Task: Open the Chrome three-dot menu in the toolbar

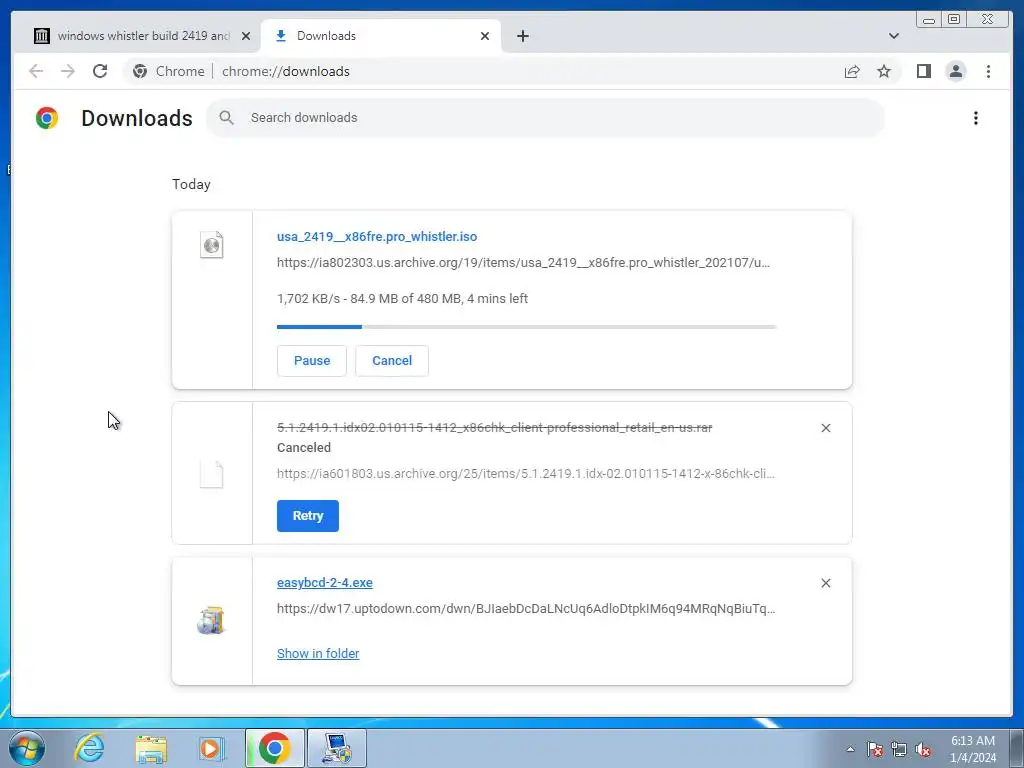Action: point(988,71)
